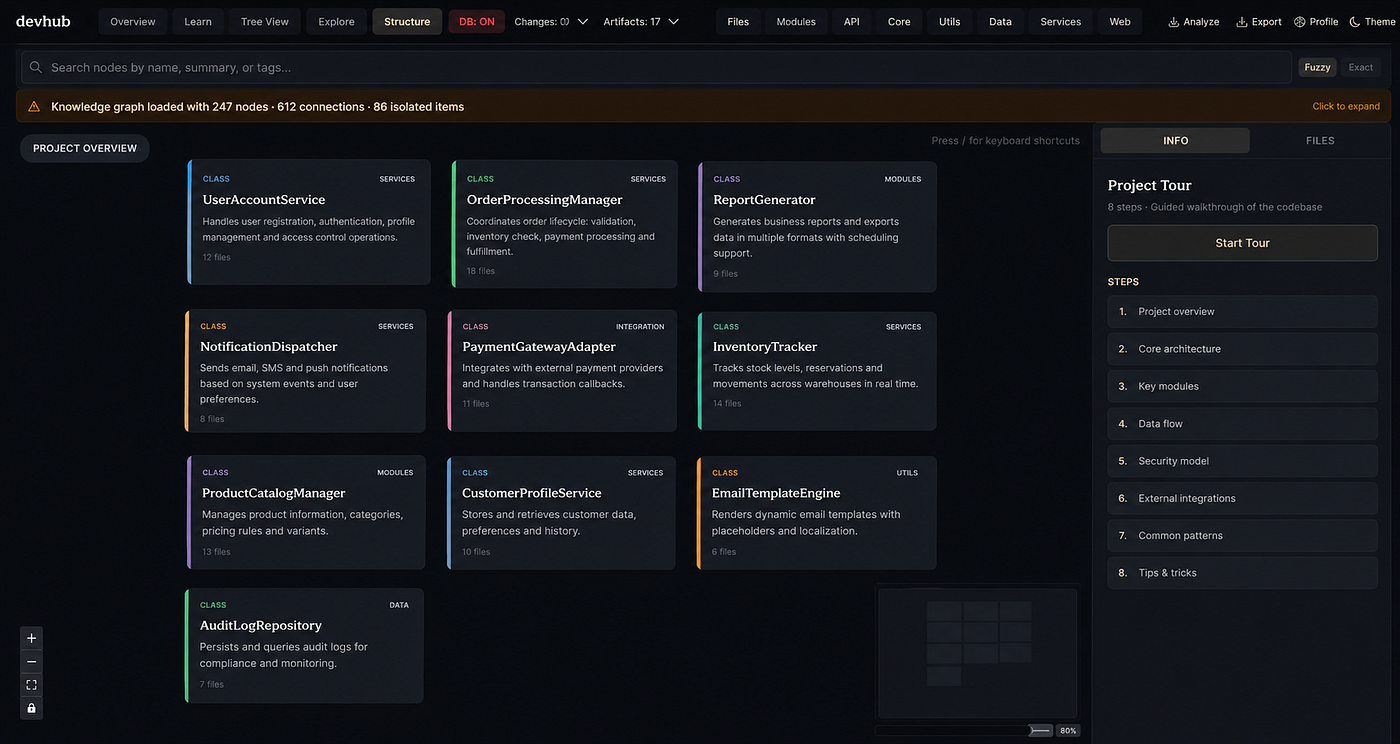Open the Overview tab

point(133,21)
